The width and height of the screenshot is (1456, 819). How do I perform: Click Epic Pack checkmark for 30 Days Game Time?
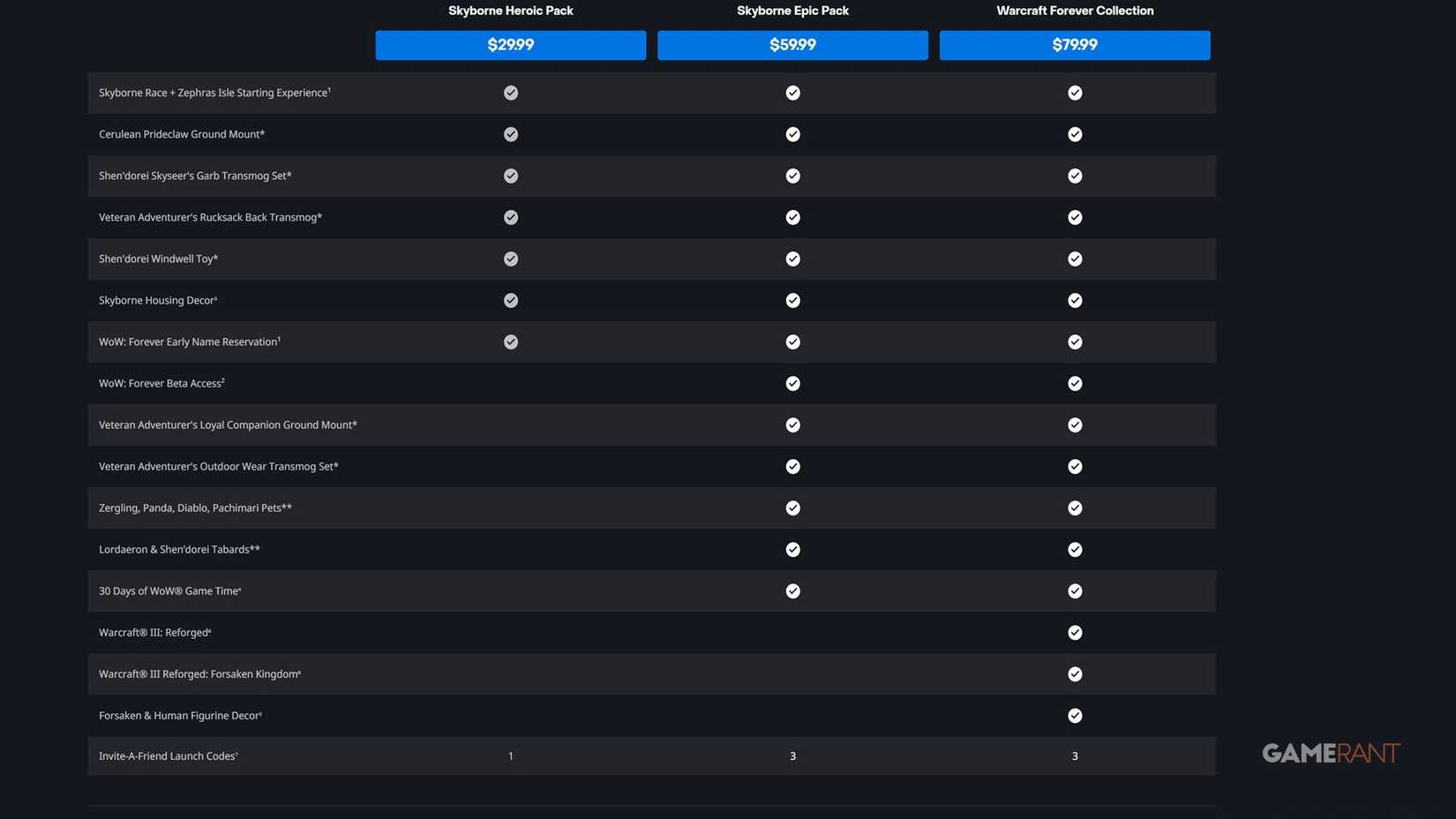(x=793, y=590)
